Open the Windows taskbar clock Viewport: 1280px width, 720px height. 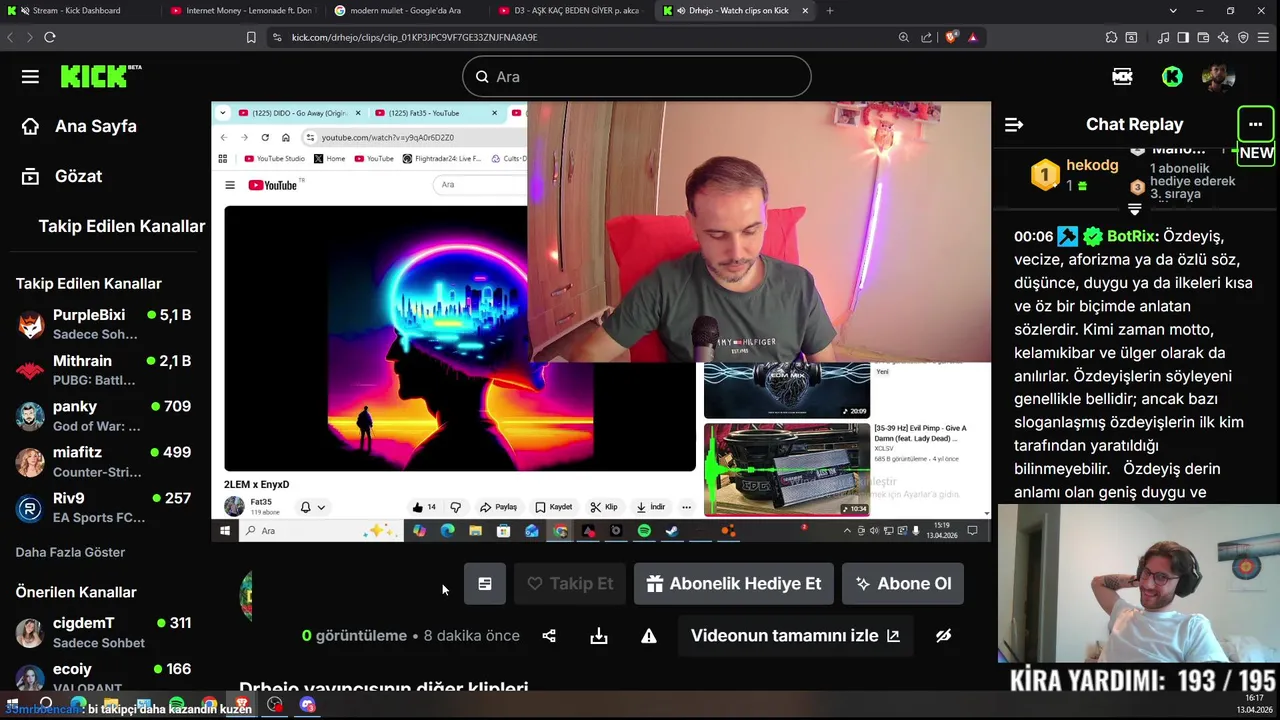[1252, 705]
